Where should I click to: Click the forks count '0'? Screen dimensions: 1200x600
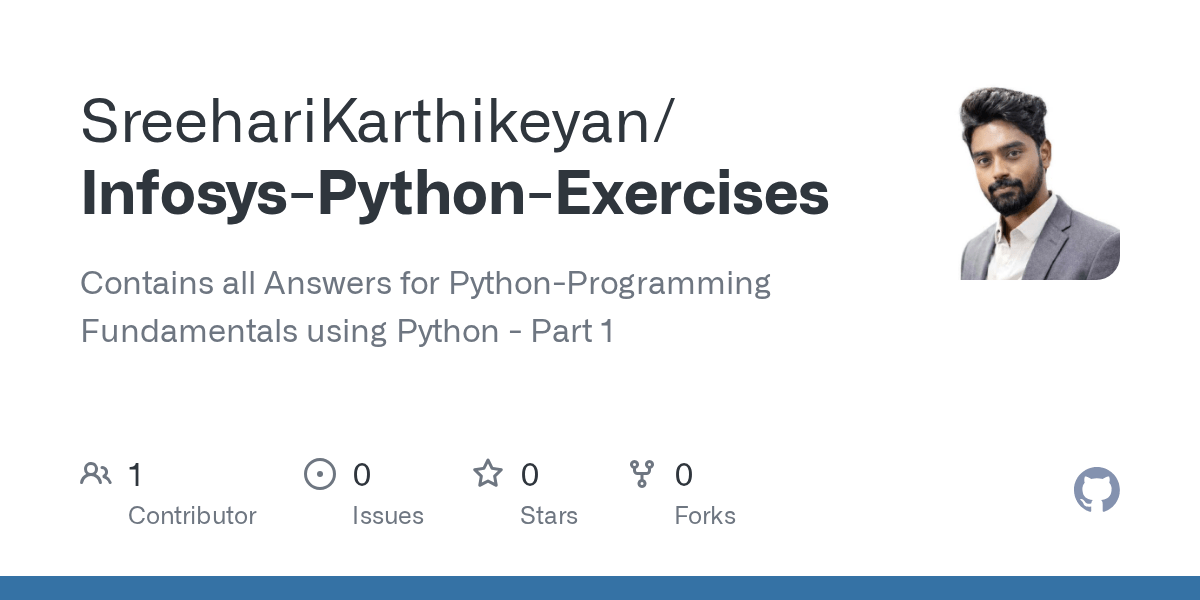pos(684,475)
